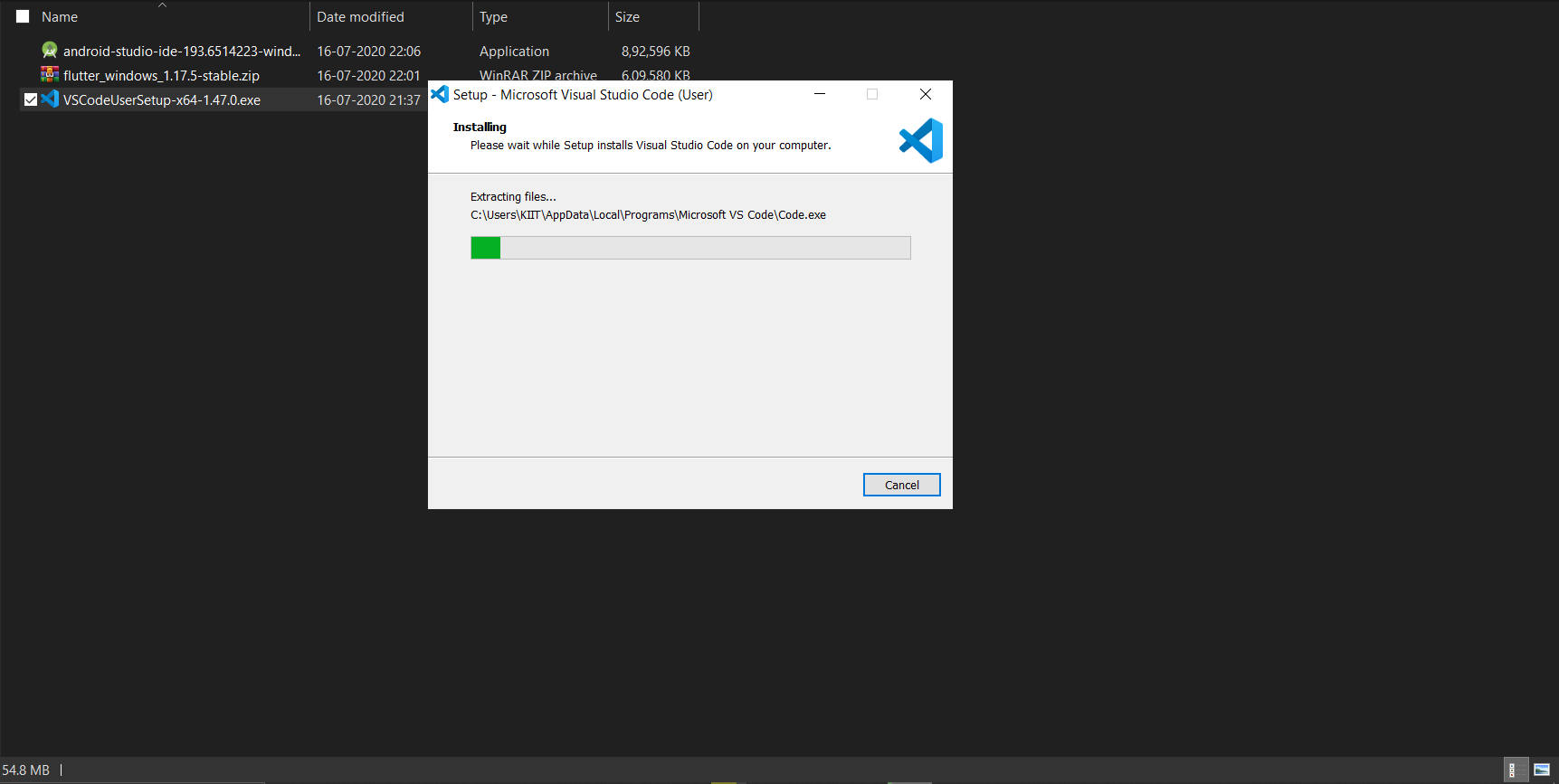
Task: Click the Application type cell
Action: [x=514, y=51]
